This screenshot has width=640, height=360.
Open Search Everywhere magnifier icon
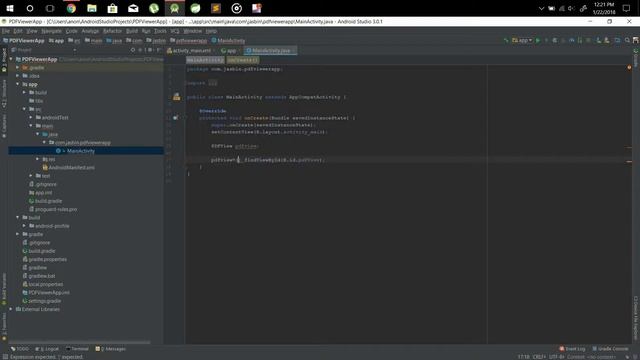coord(627,40)
